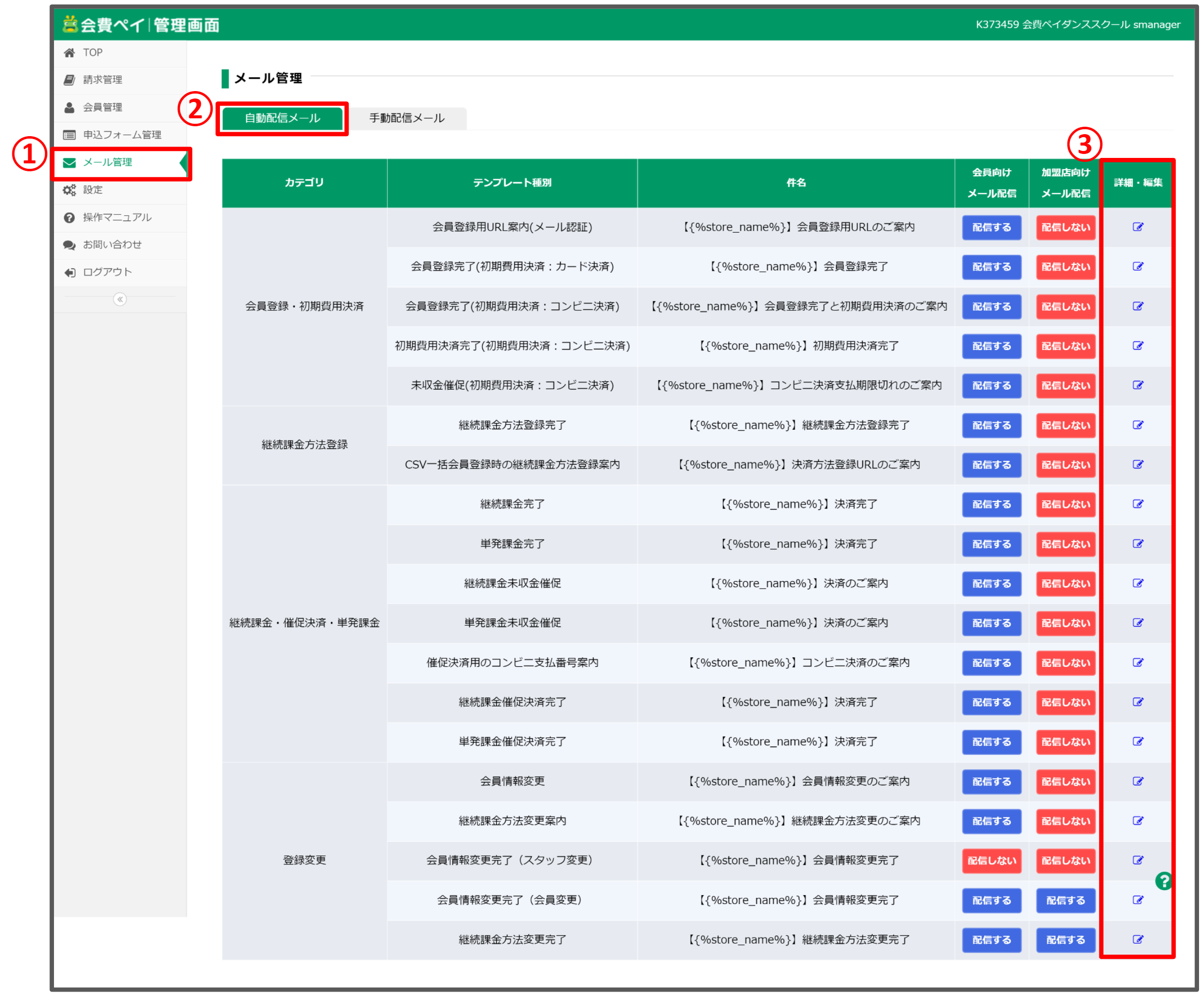The height and width of the screenshot is (998, 1204).
Task: Collapse sidebar with chevron button
Action: (x=120, y=299)
